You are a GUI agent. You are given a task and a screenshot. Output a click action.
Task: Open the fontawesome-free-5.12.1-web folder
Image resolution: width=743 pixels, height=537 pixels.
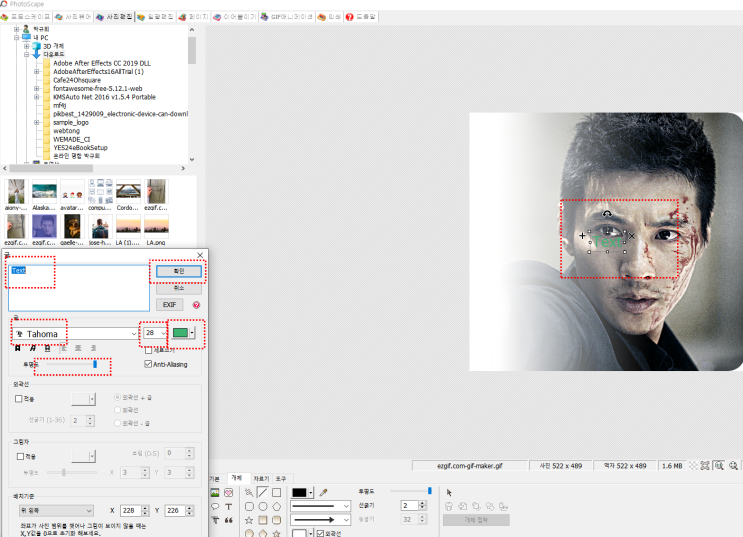coord(98,88)
